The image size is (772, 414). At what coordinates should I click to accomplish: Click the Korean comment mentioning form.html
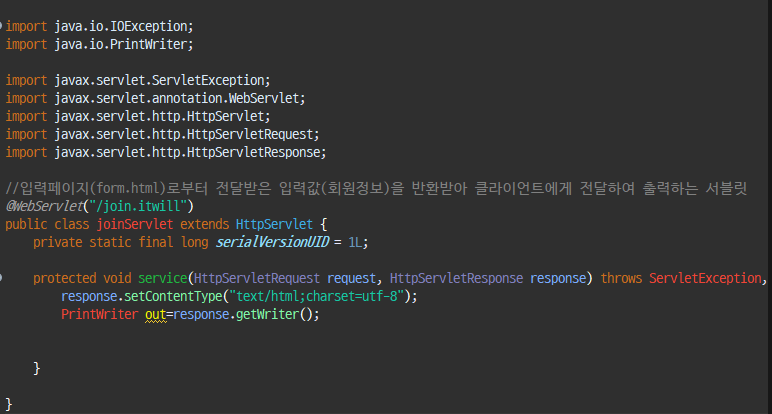(377, 188)
